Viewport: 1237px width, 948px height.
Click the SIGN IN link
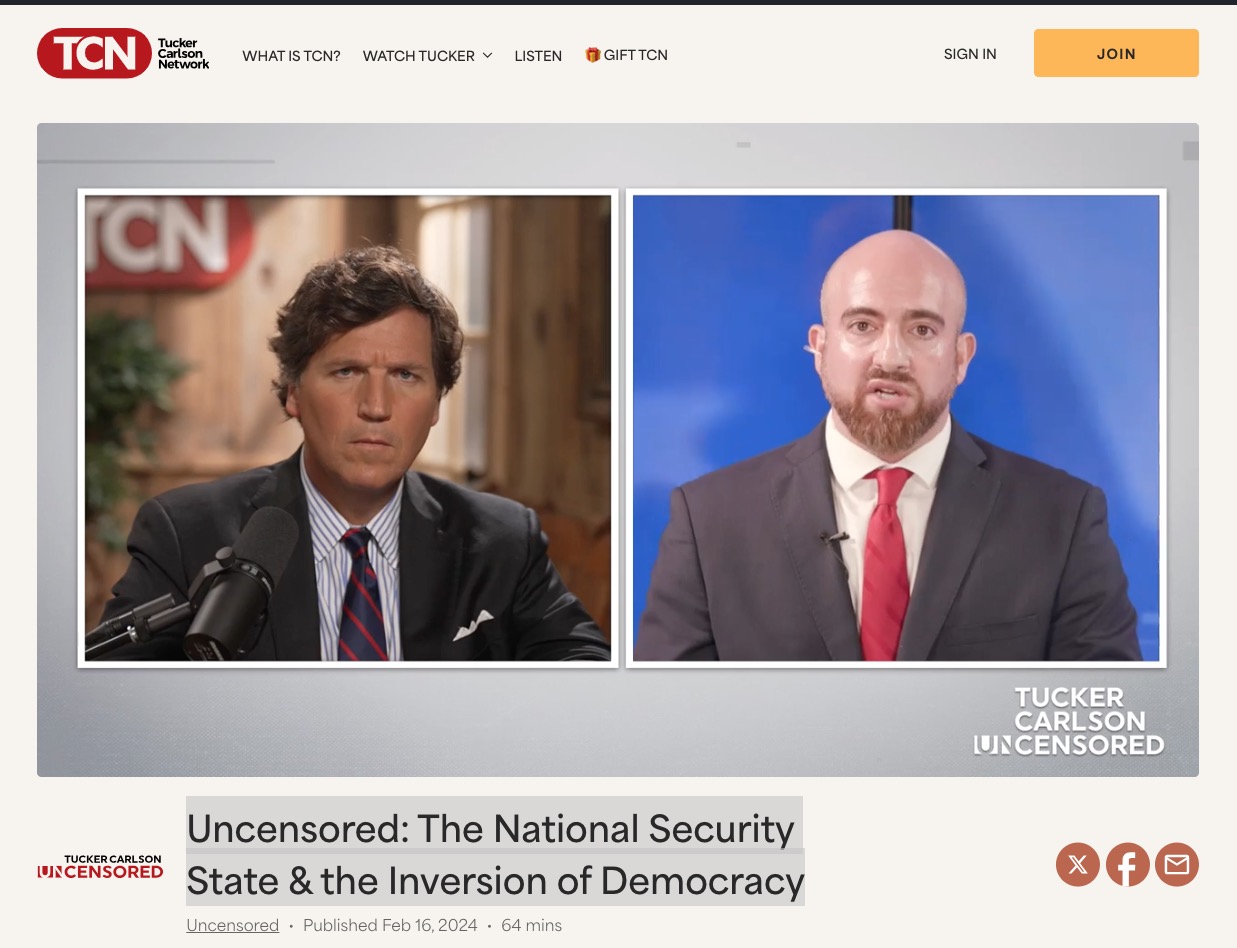(970, 54)
